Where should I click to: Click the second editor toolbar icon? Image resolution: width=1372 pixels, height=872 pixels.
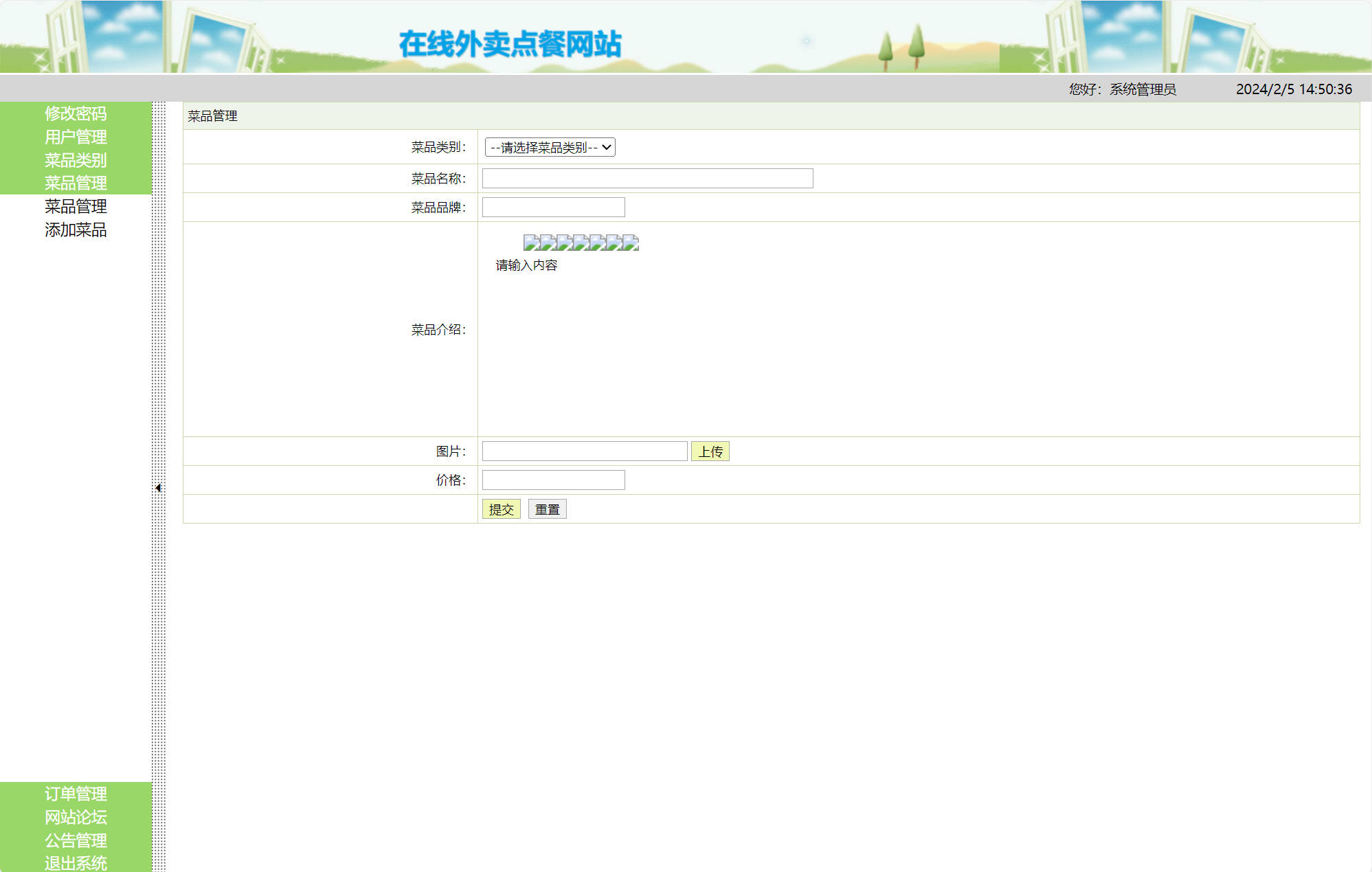coord(547,243)
